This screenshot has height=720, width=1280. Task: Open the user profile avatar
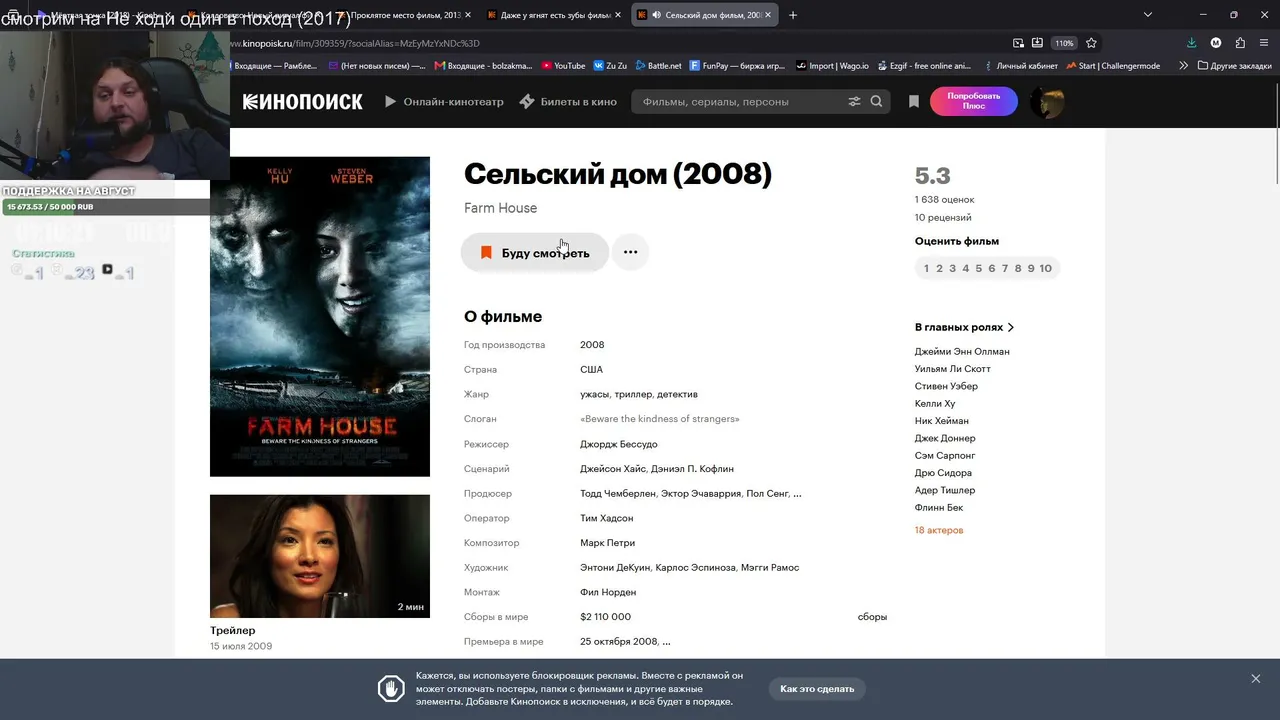(x=1047, y=102)
